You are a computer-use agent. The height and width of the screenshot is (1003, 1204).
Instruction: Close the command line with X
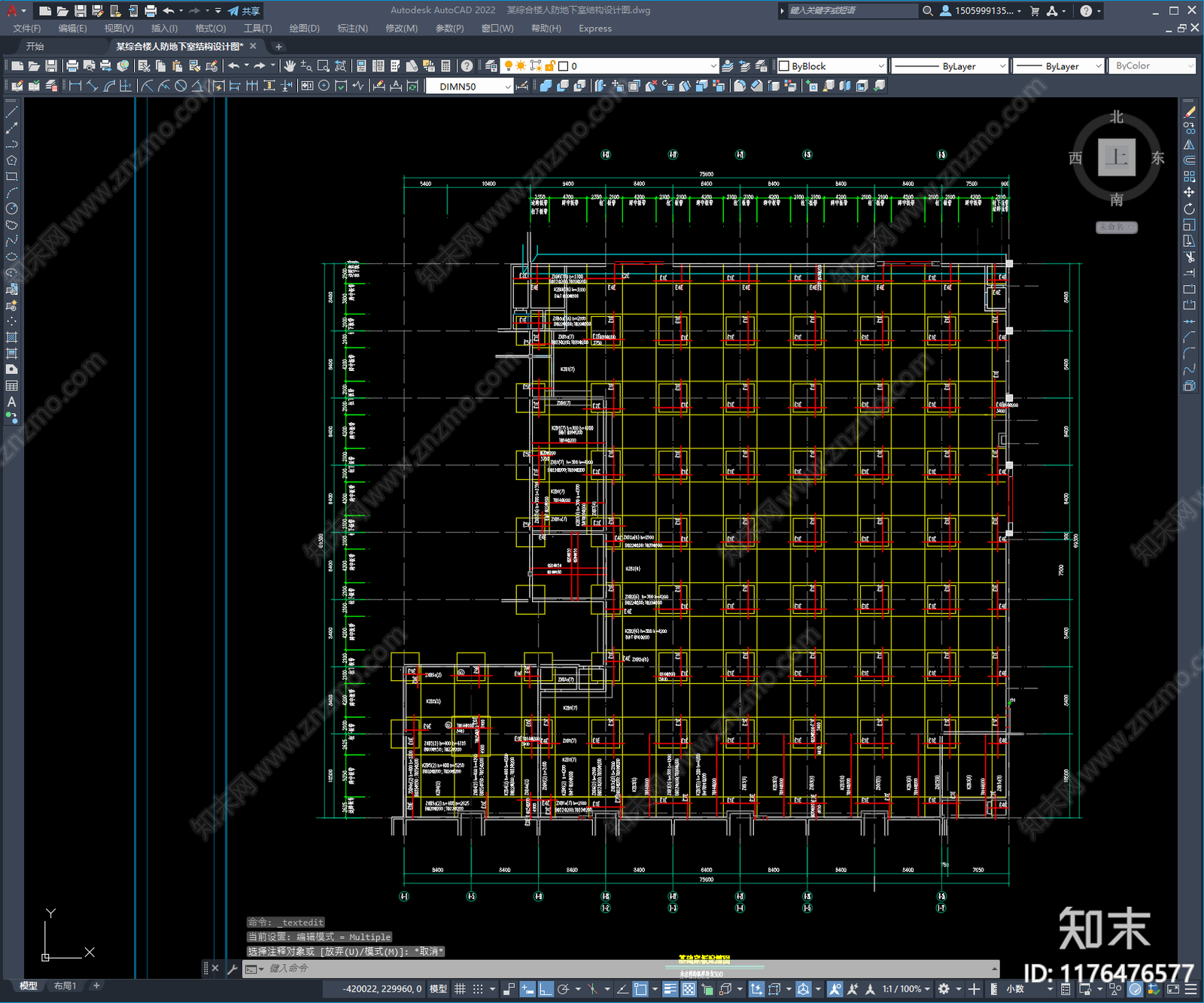point(215,968)
